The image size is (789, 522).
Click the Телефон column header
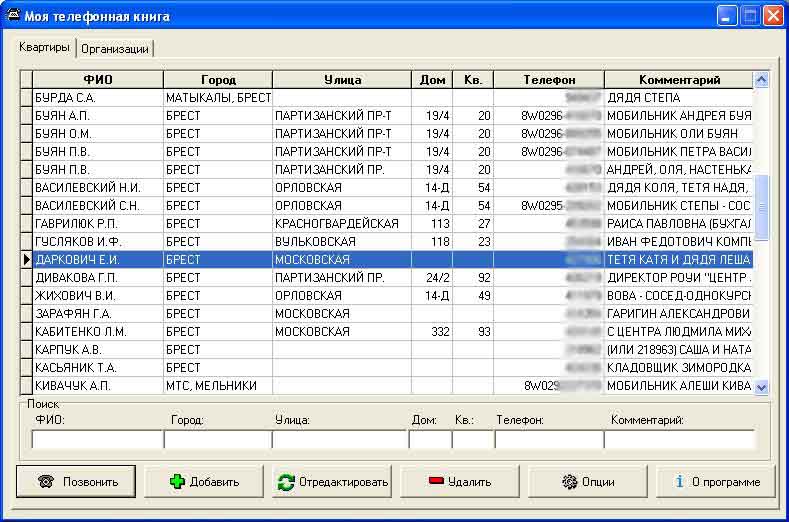click(548, 80)
